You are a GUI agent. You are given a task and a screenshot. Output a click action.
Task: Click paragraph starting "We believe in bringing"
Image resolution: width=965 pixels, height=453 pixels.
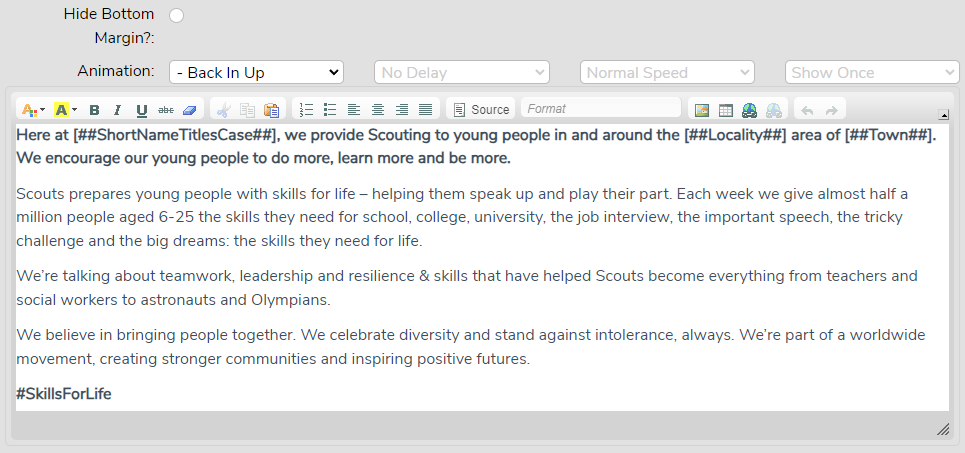[471, 347]
